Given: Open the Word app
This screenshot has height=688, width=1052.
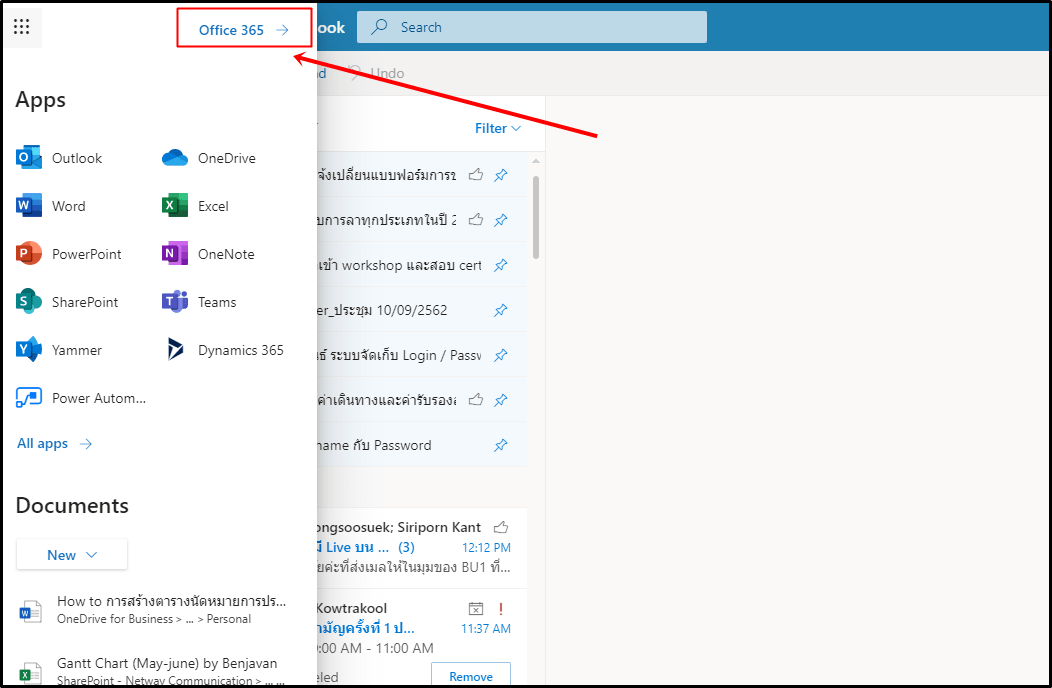Looking at the screenshot, I should (x=52, y=206).
